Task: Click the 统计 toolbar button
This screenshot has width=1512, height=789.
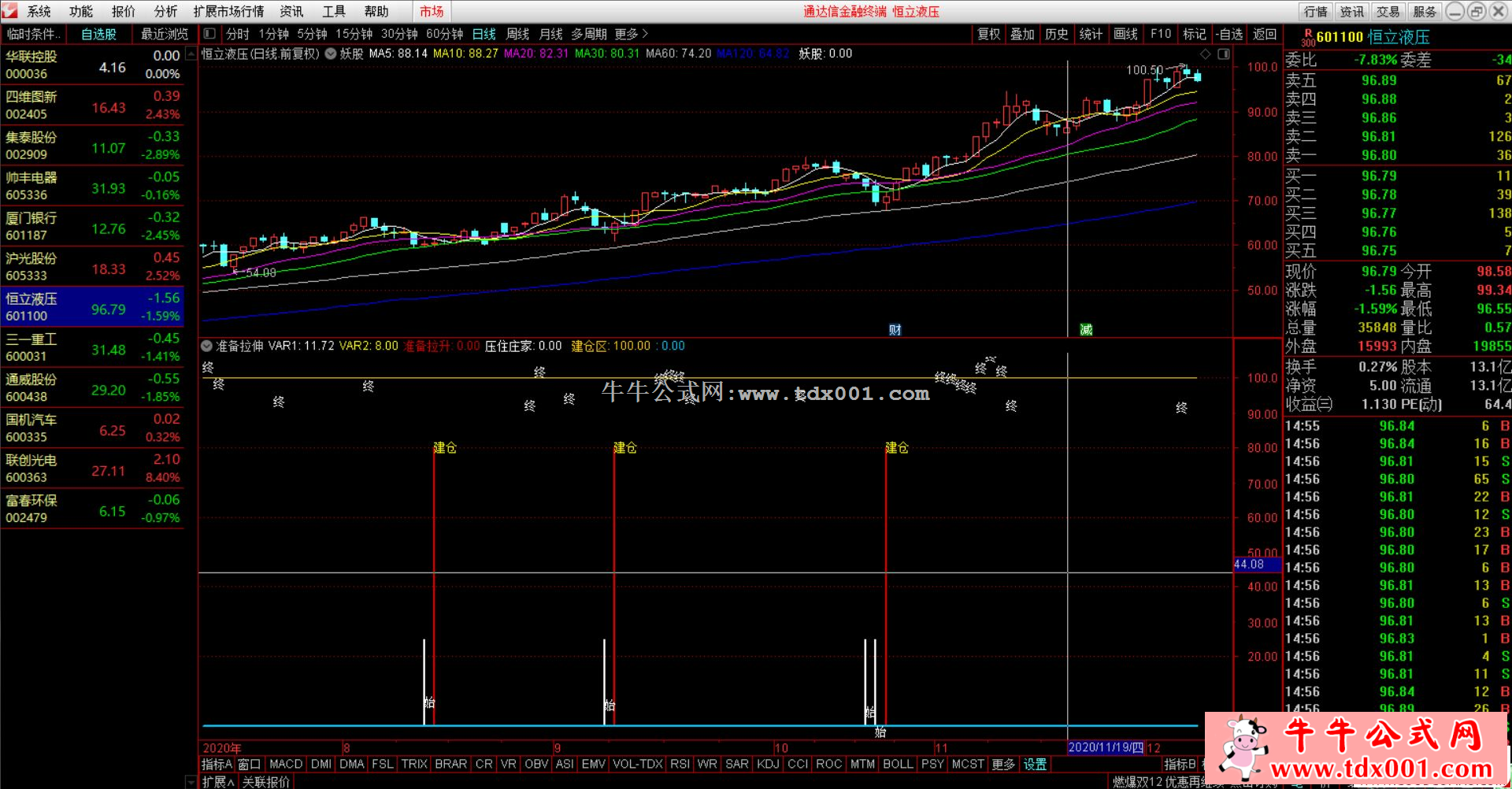Action: click(1091, 34)
